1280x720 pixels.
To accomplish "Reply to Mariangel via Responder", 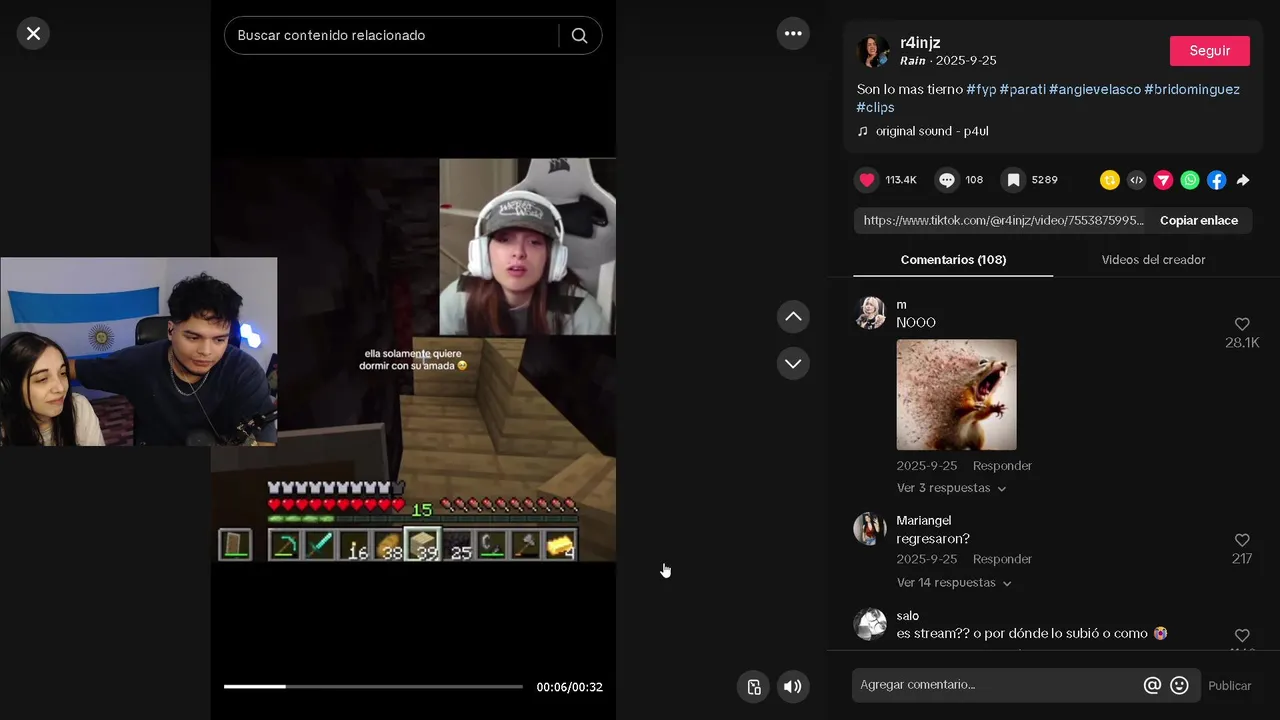I will 1002,559.
